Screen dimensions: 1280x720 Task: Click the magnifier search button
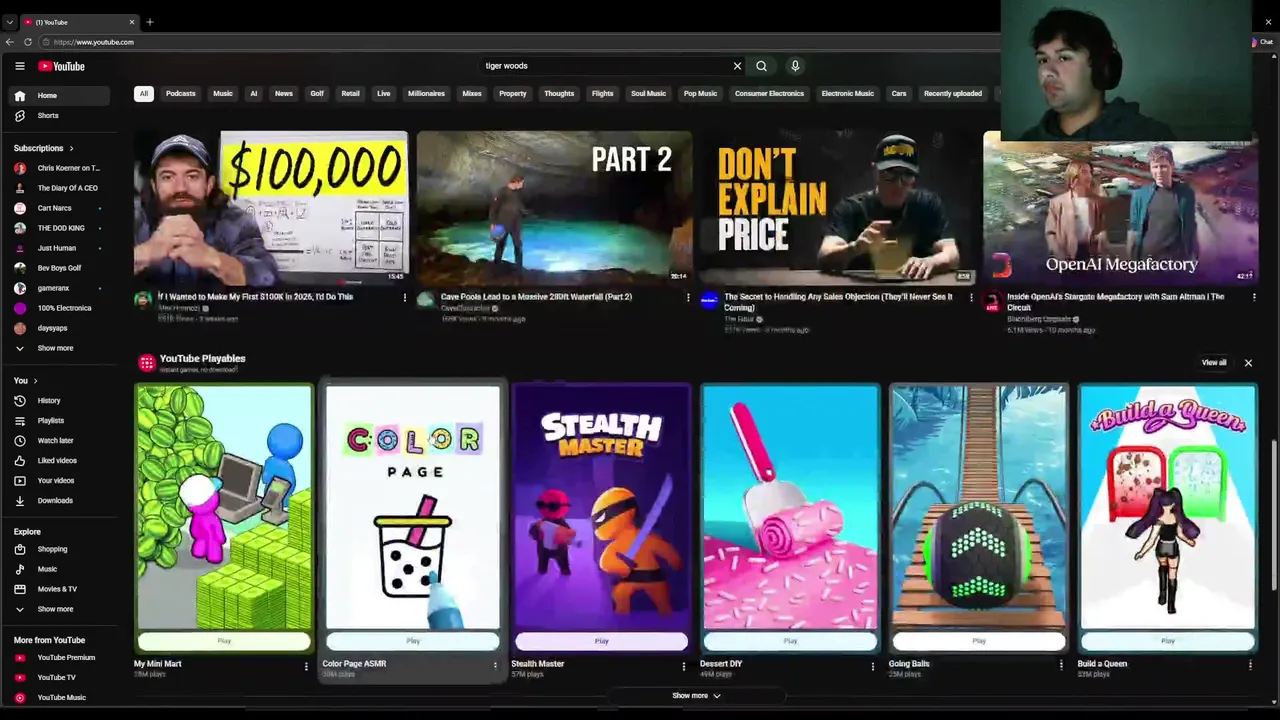(x=761, y=66)
